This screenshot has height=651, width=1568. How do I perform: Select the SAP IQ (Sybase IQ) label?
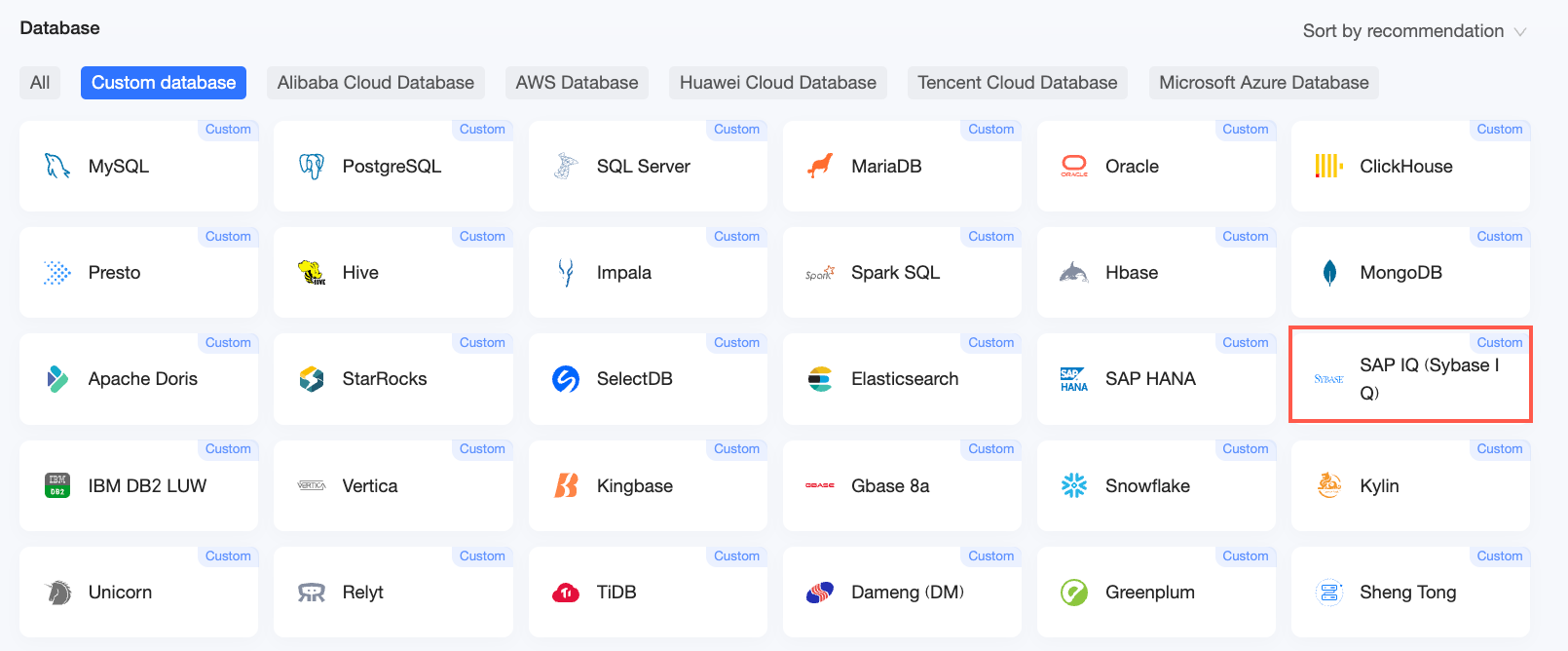[1430, 379]
